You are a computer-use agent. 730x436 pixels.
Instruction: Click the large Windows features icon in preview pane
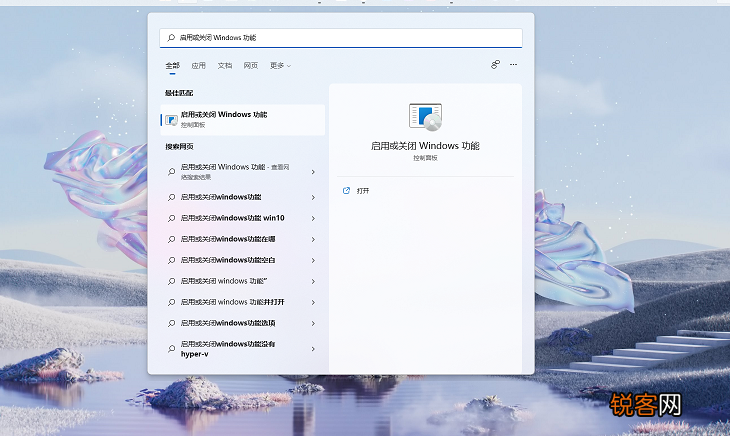tap(425, 116)
